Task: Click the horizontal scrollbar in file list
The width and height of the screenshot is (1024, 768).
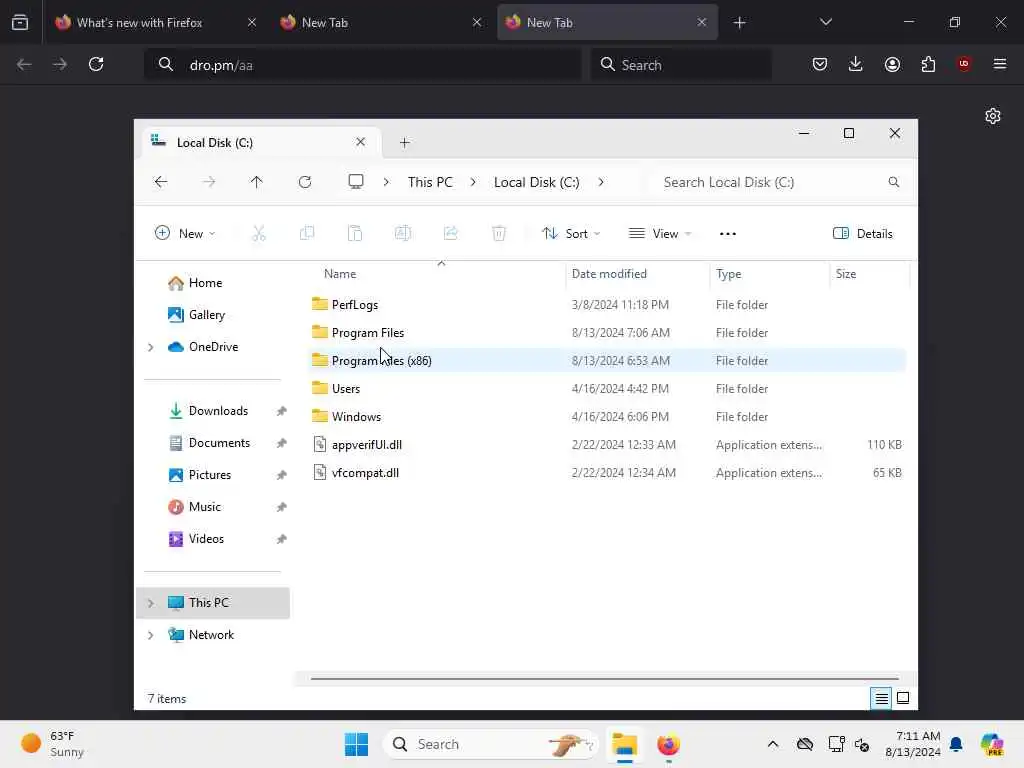Action: pyautogui.click(x=604, y=679)
